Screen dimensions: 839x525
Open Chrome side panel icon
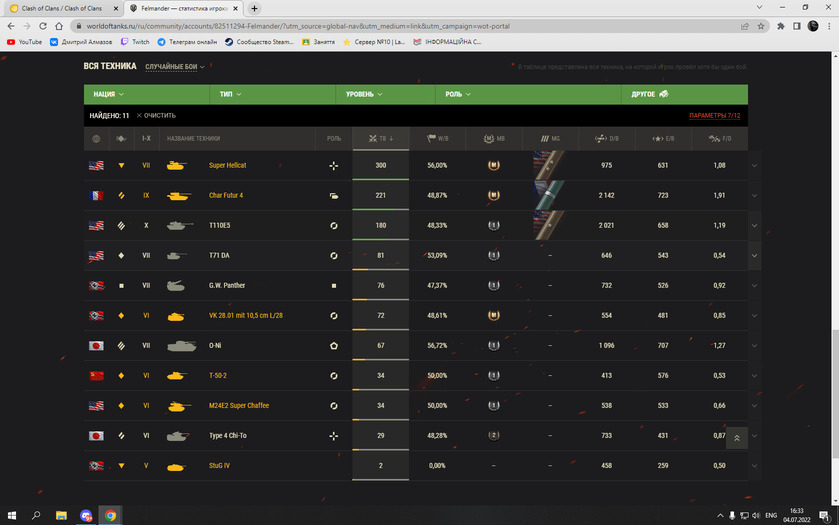coord(797,26)
